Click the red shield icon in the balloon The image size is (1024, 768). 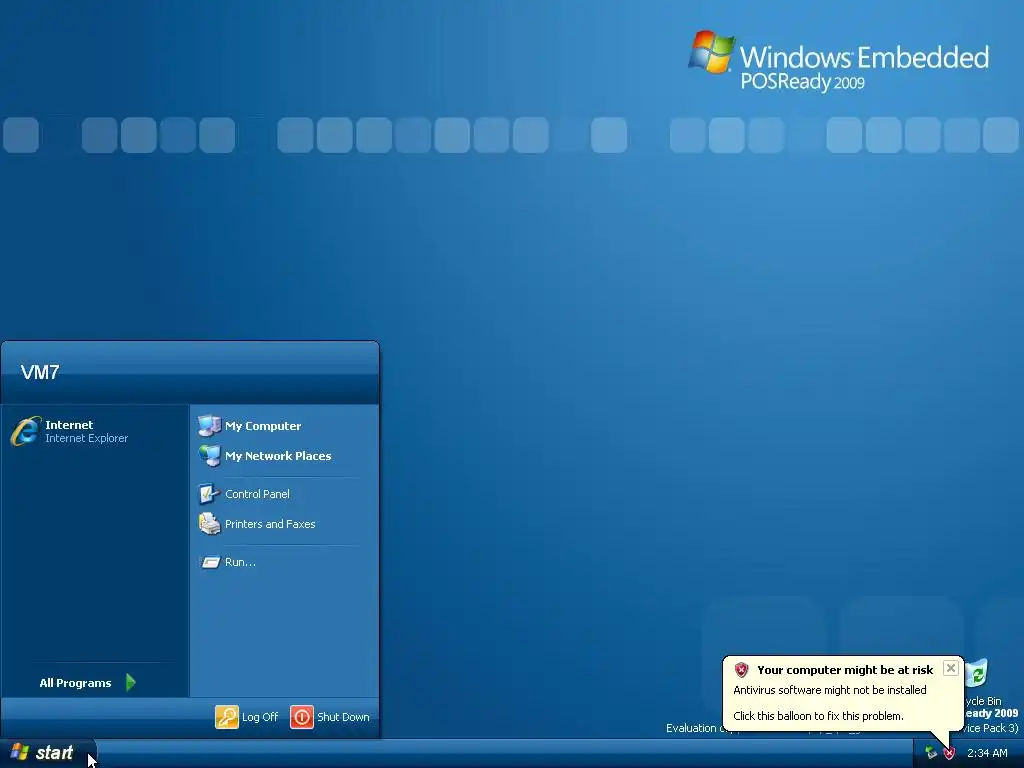coord(741,669)
